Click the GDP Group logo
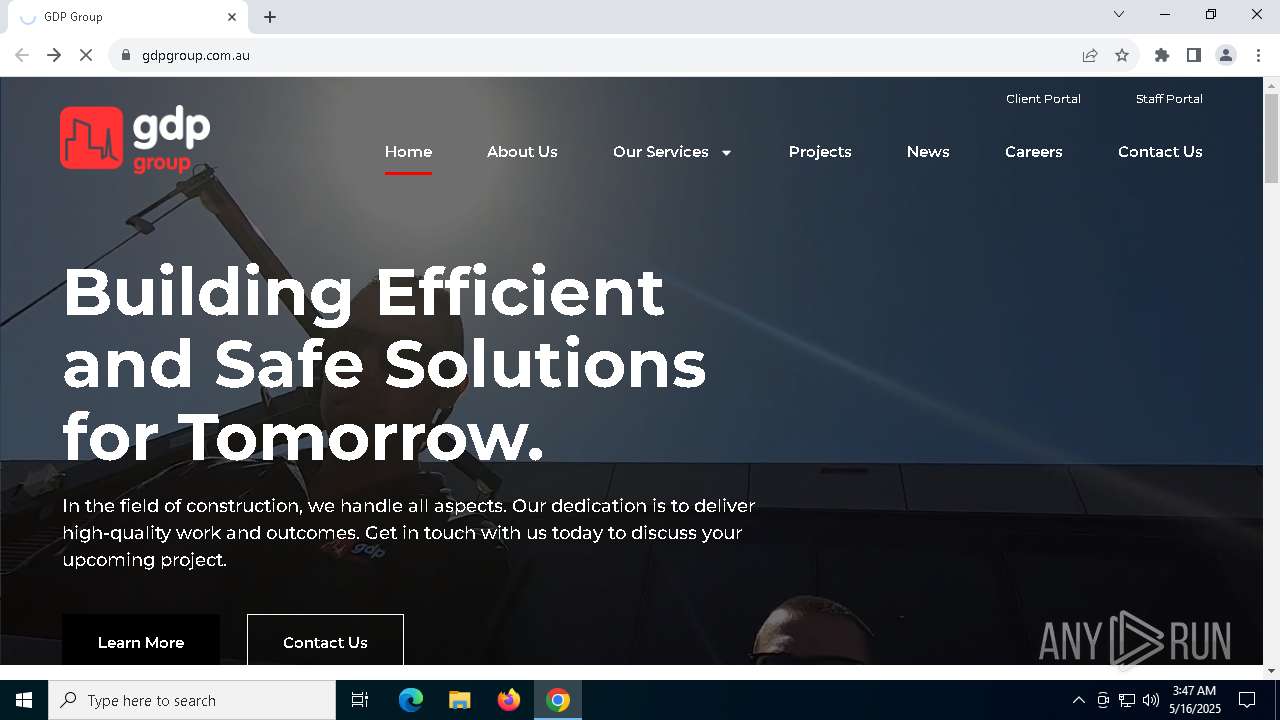Screen dimensions: 1280x720 click(x=135, y=139)
